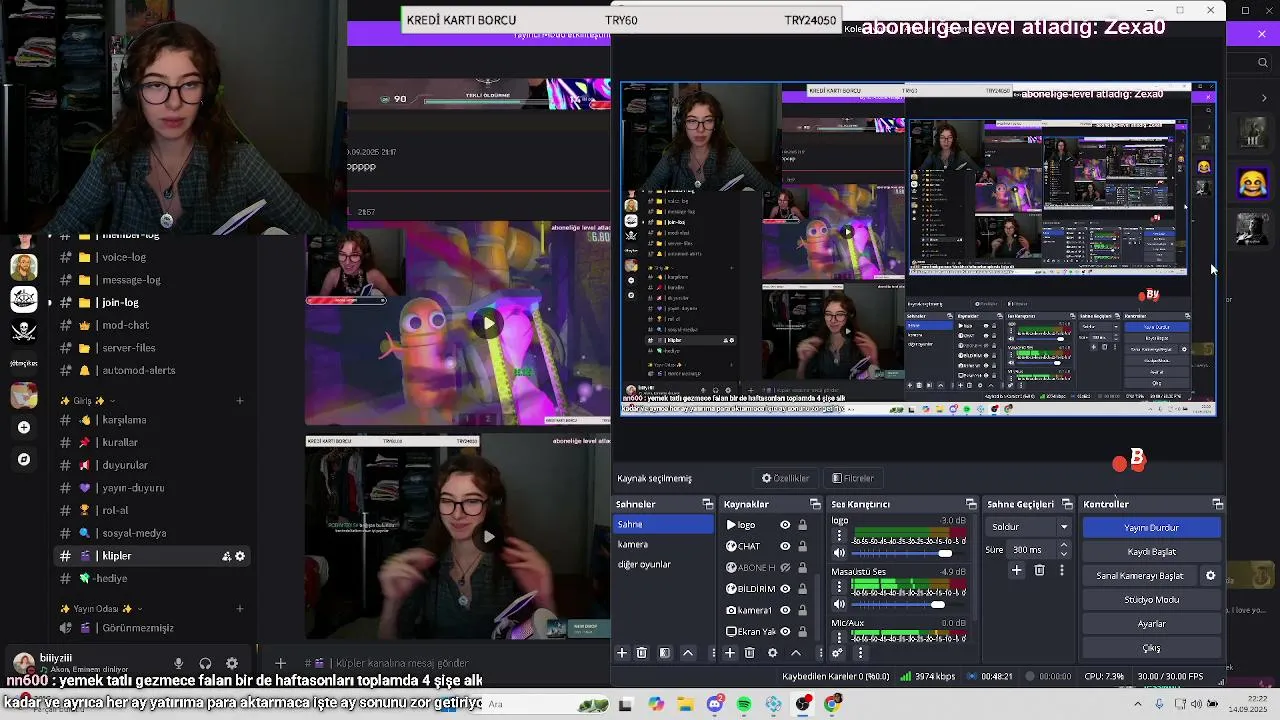Show the hidden ABONE H source
Screen dimensions: 1280x720
click(785, 568)
